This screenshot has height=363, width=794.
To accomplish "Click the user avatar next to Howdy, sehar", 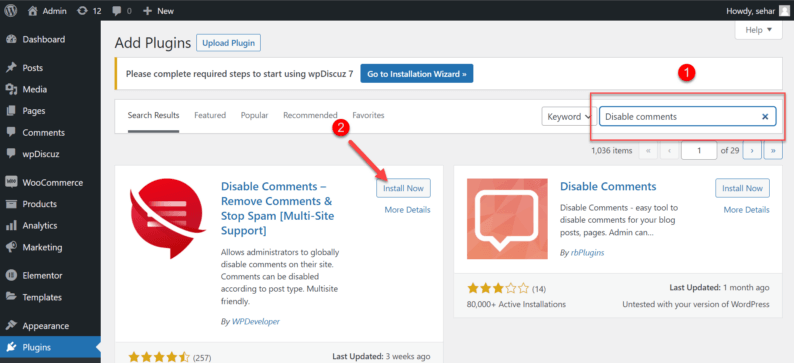I will tap(784, 10).
